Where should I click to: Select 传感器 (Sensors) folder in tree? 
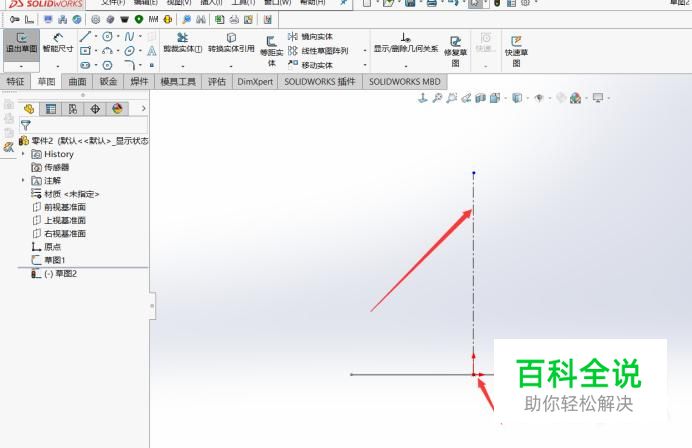click(x=50, y=167)
